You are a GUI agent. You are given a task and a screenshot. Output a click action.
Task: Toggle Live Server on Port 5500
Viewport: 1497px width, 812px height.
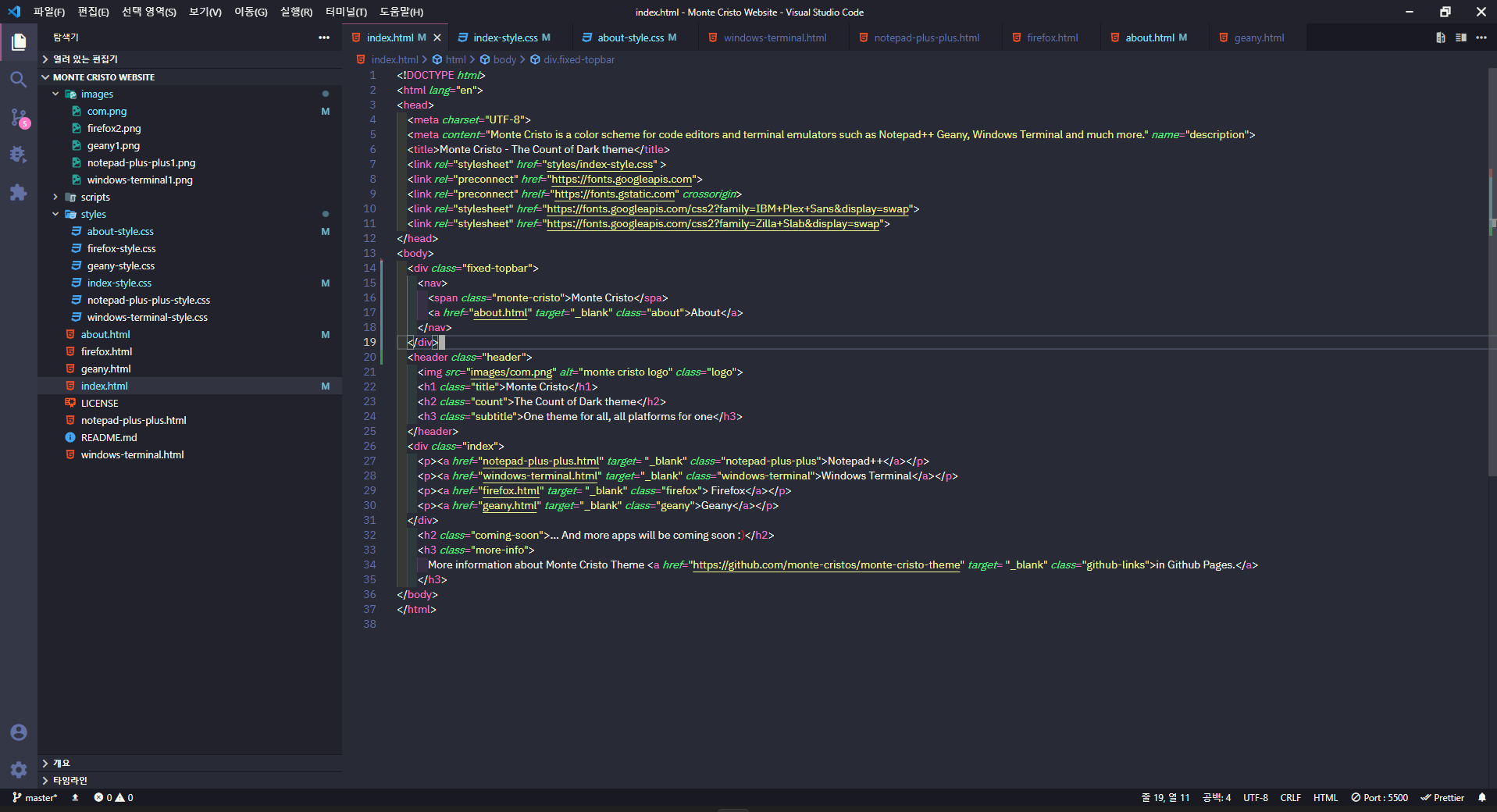click(1380, 798)
